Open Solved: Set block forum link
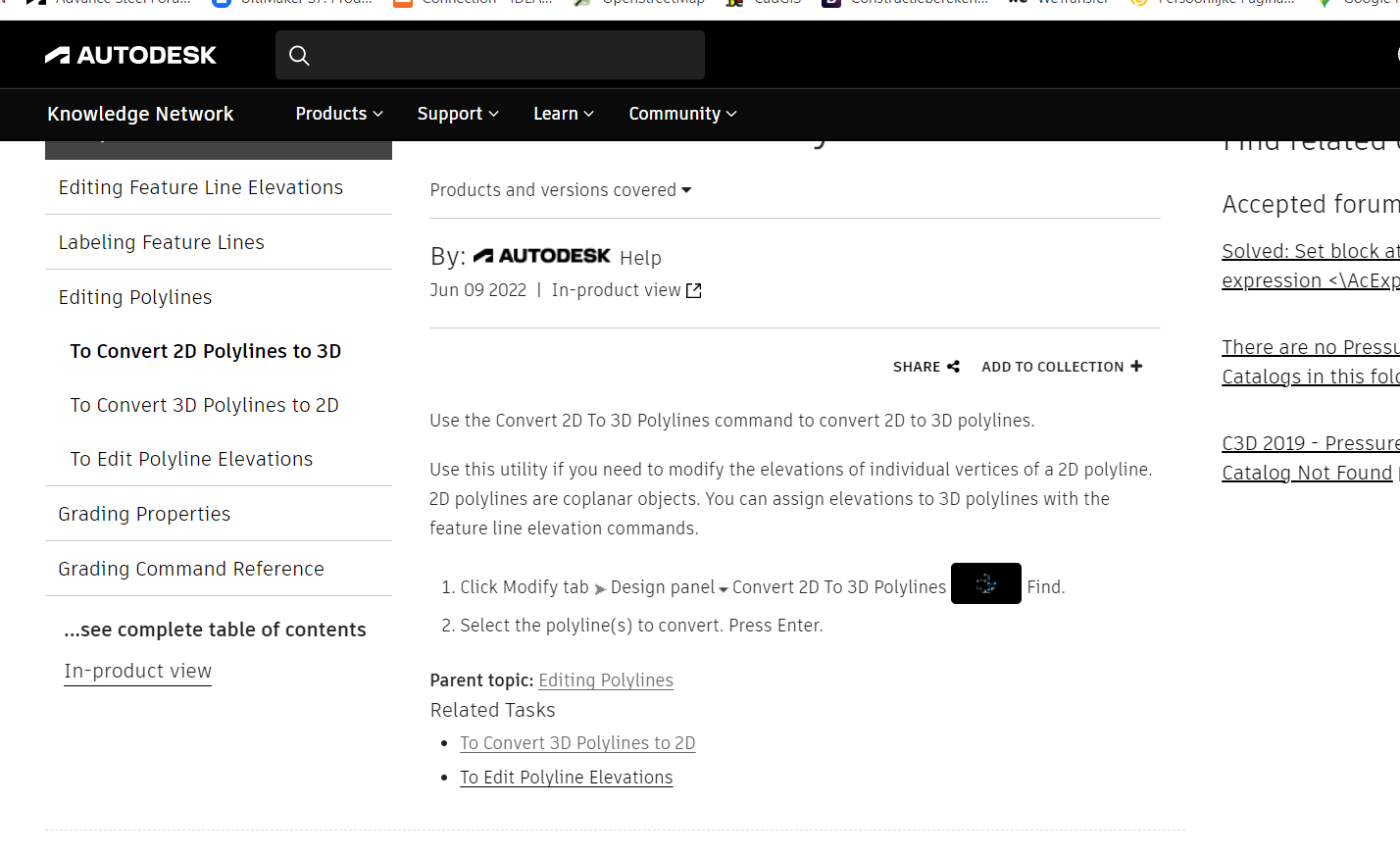This screenshot has height=855, width=1400. point(1311,266)
